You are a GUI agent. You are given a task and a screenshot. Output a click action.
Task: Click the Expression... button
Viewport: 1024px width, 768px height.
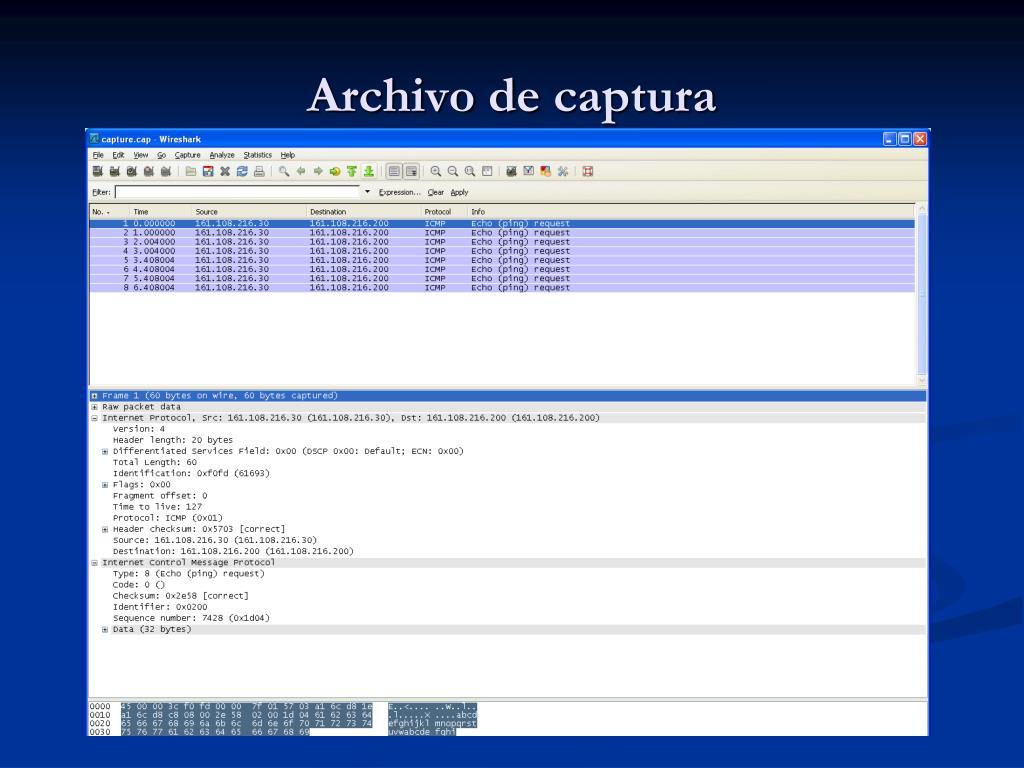[x=400, y=193]
